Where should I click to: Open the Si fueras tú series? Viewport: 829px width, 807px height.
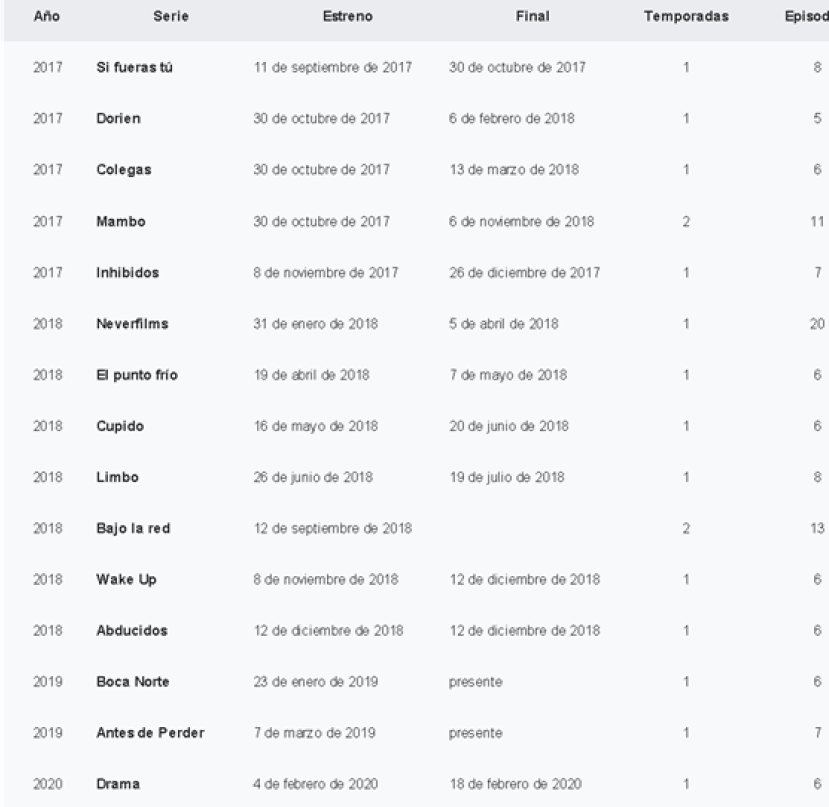127,68
